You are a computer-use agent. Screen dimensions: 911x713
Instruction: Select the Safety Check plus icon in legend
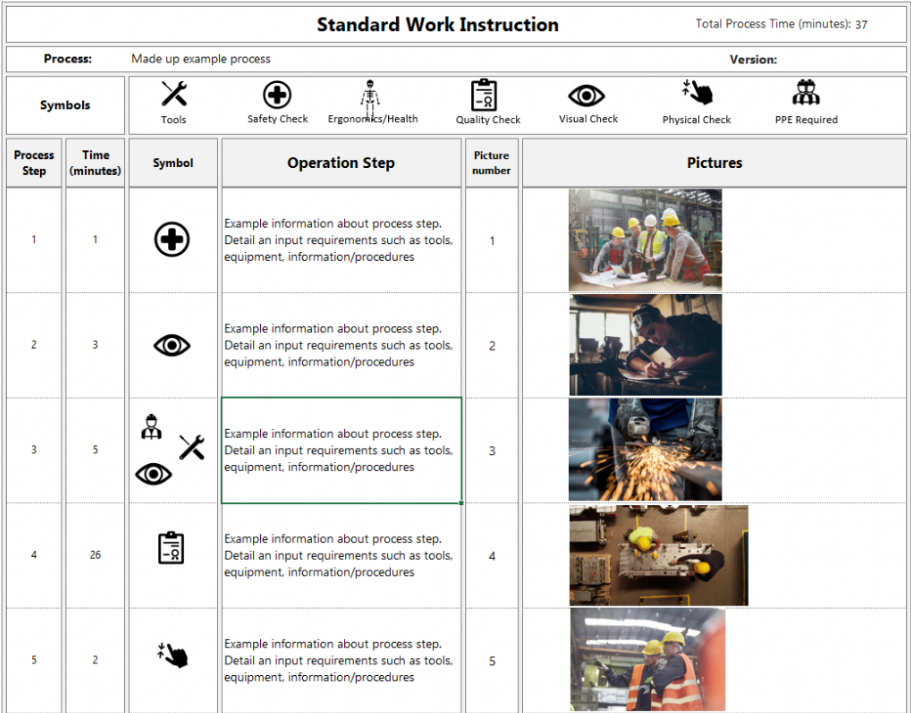tap(277, 95)
